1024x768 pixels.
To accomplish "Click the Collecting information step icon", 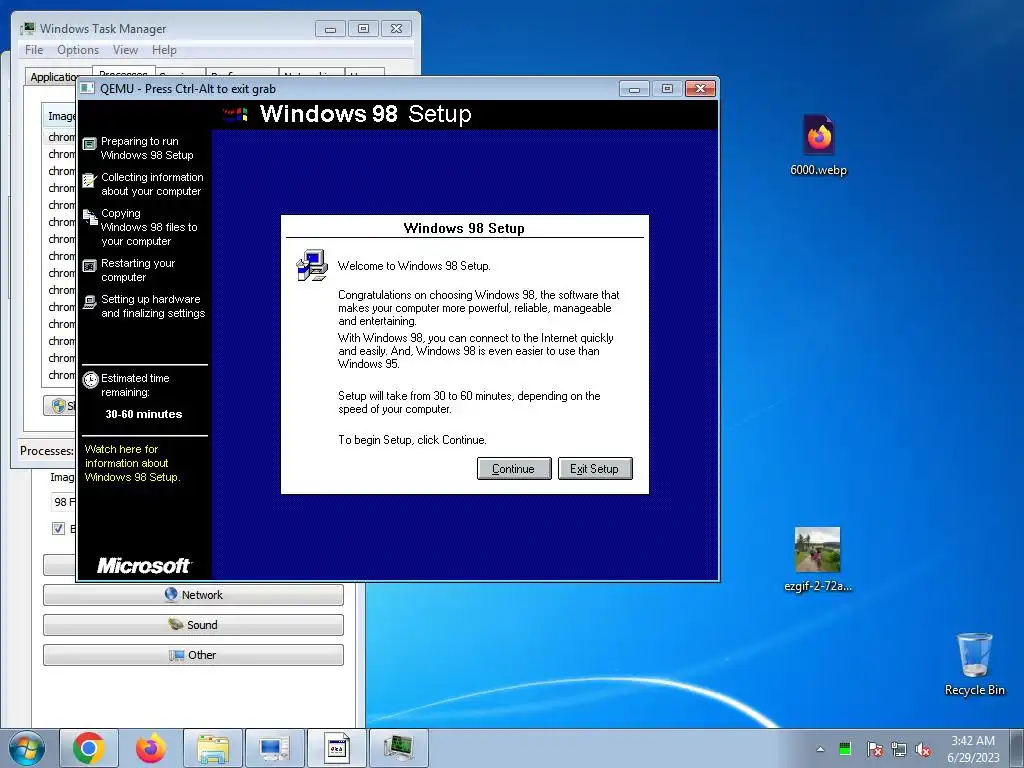I will point(89,180).
